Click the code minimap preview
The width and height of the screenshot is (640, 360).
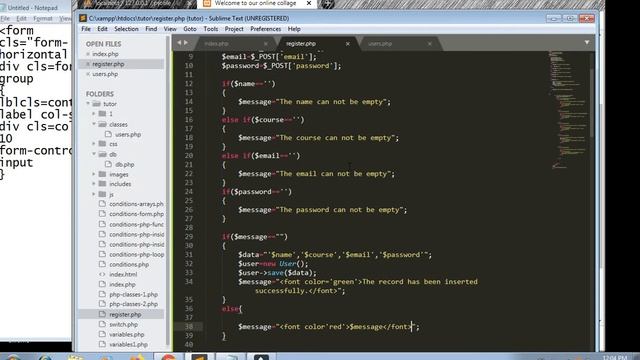click(x=569, y=109)
